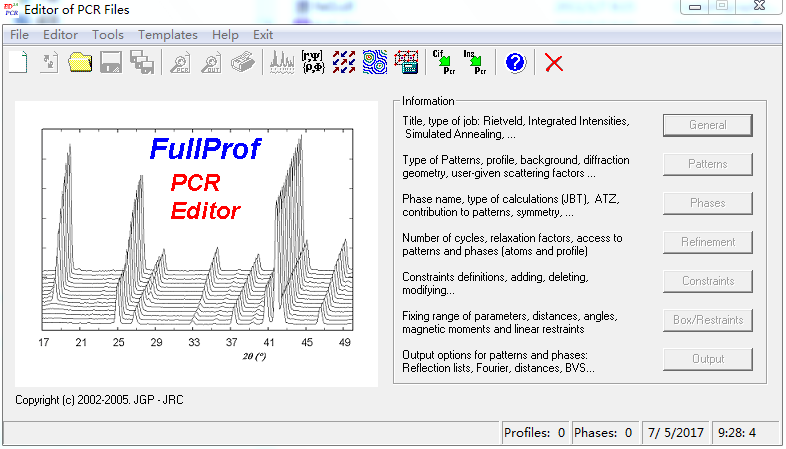
Task: Click the 7/ 5/2017 date status field
Action: [x=675, y=433]
